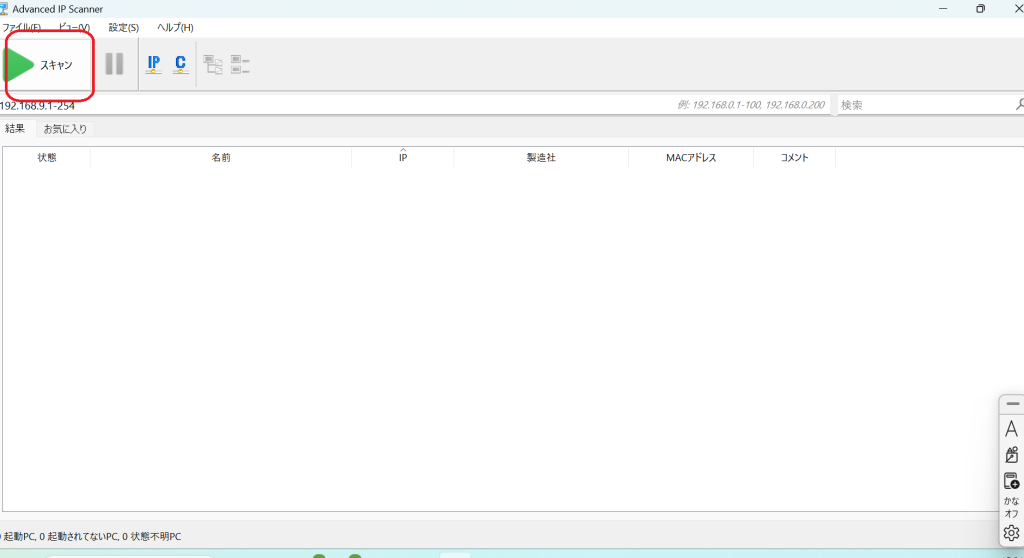Toggle the かな オフ kana input switch
The height and width of the screenshot is (558, 1024).
coord(1011,507)
